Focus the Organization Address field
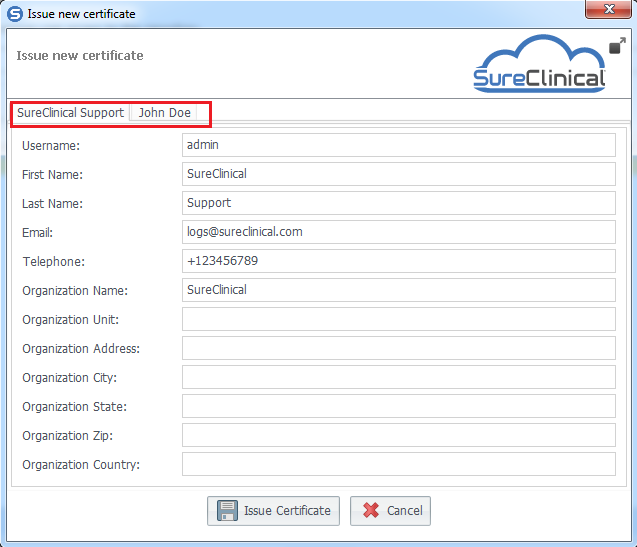The width and height of the screenshot is (637, 547). click(x=399, y=348)
